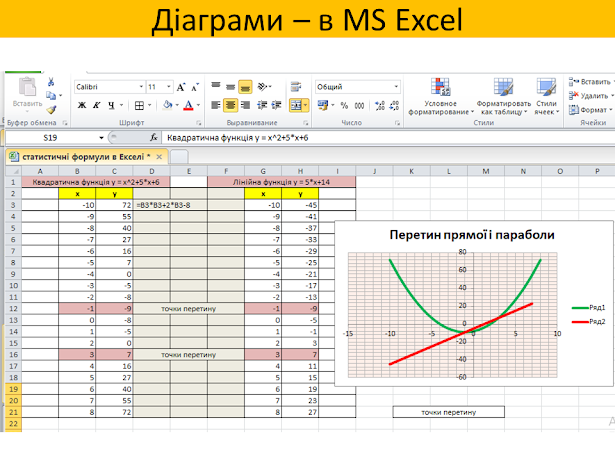The image size is (615, 461).
Task: Open the Буфер обмена dialog launcher
Action: coord(65,123)
